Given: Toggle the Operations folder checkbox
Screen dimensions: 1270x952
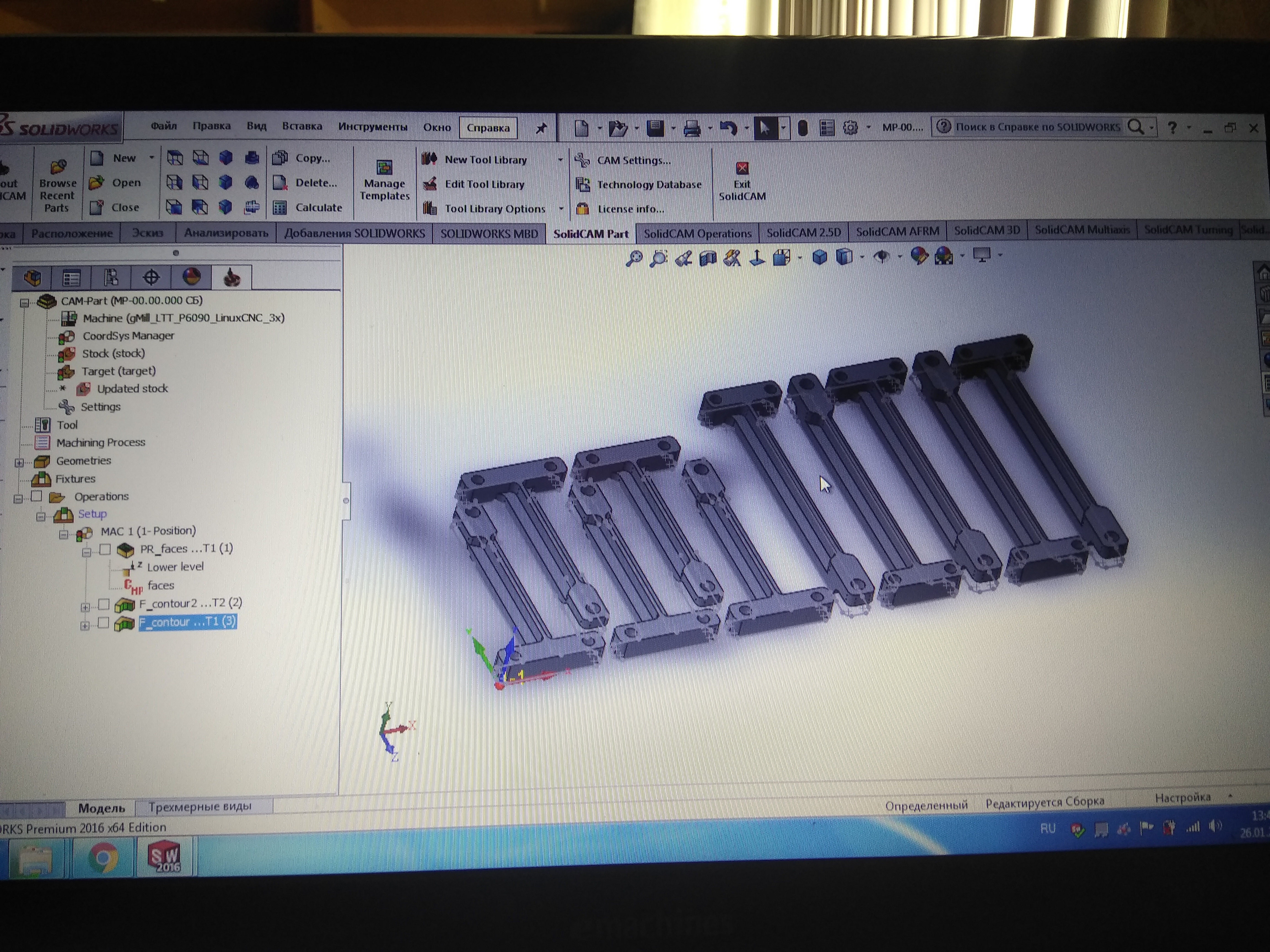Looking at the screenshot, I should (37, 496).
